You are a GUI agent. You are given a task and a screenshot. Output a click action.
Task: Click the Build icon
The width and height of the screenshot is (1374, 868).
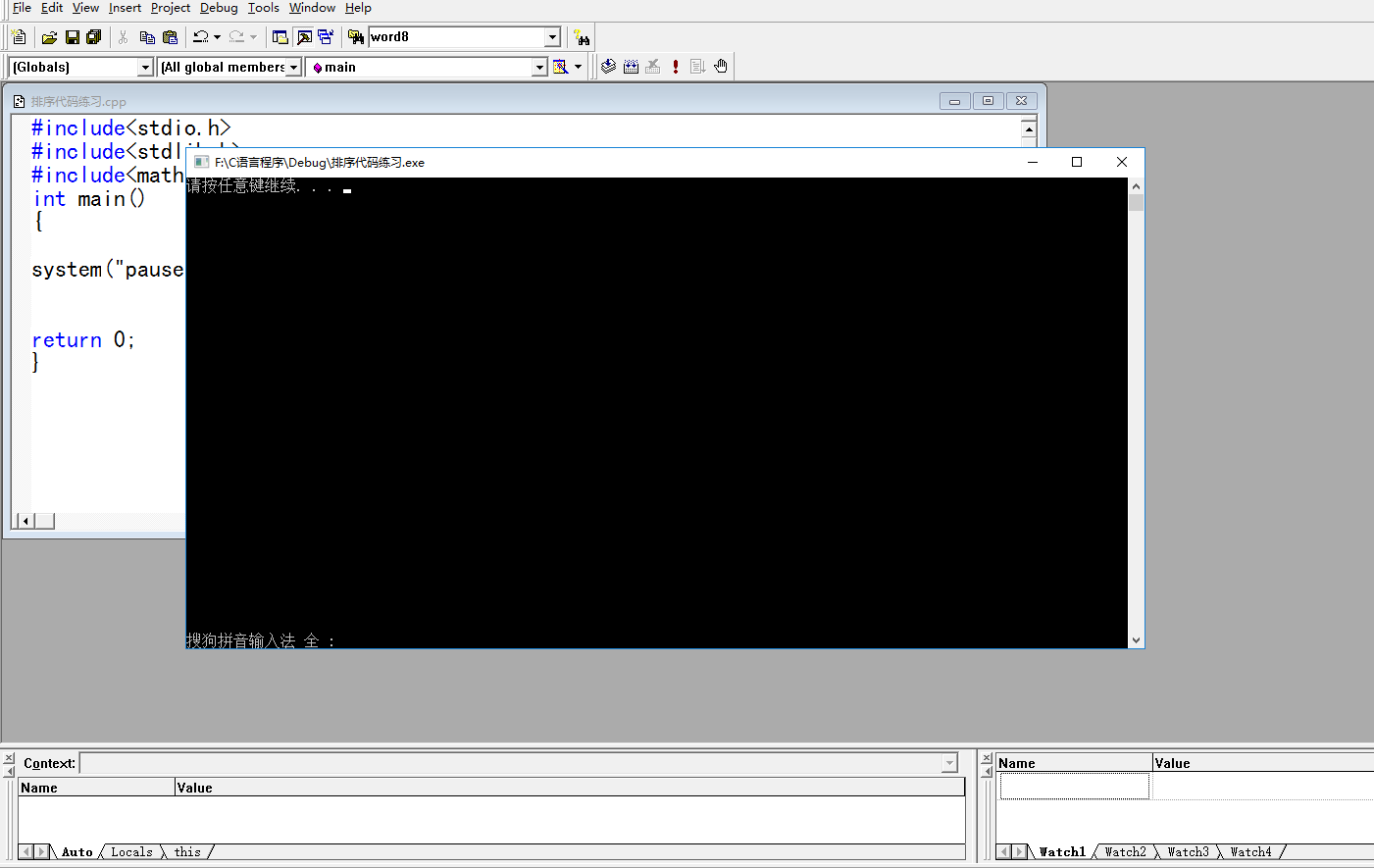pos(631,67)
